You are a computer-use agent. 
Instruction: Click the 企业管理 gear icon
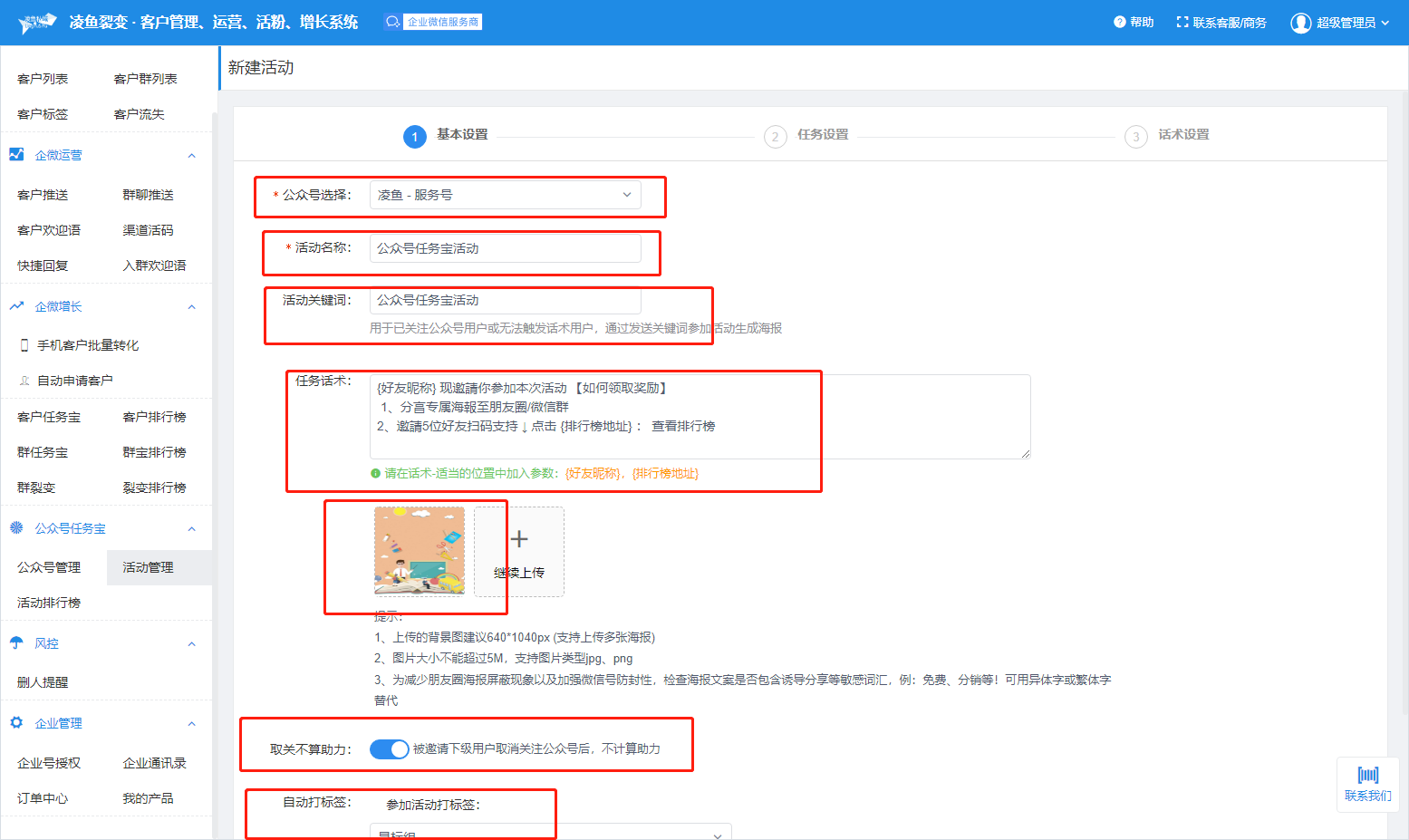click(x=16, y=723)
